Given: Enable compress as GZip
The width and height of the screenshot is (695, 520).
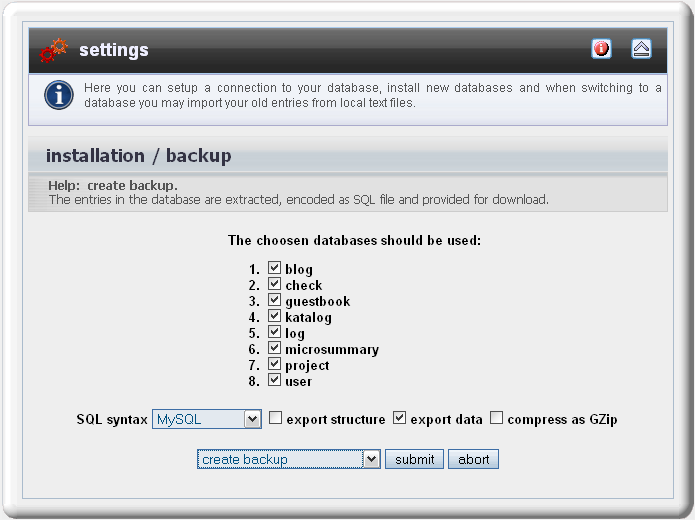Looking at the screenshot, I should click(496, 418).
